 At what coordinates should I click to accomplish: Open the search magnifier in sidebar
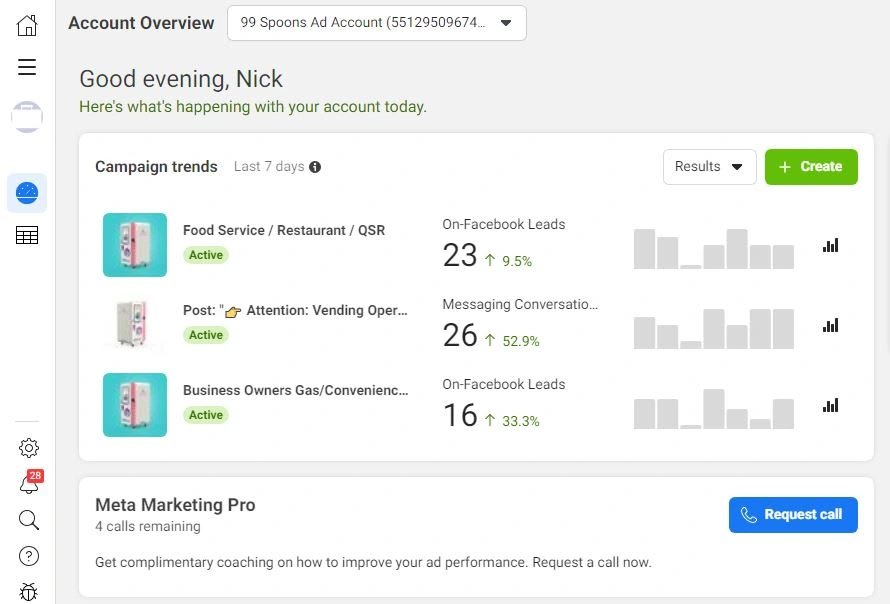coord(28,520)
